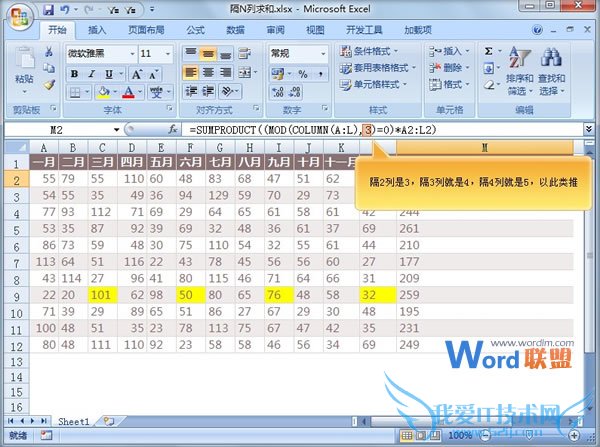Viewport: 600px width, 447px height.
Task: Open text orientation button
Action: click(228, 91)
